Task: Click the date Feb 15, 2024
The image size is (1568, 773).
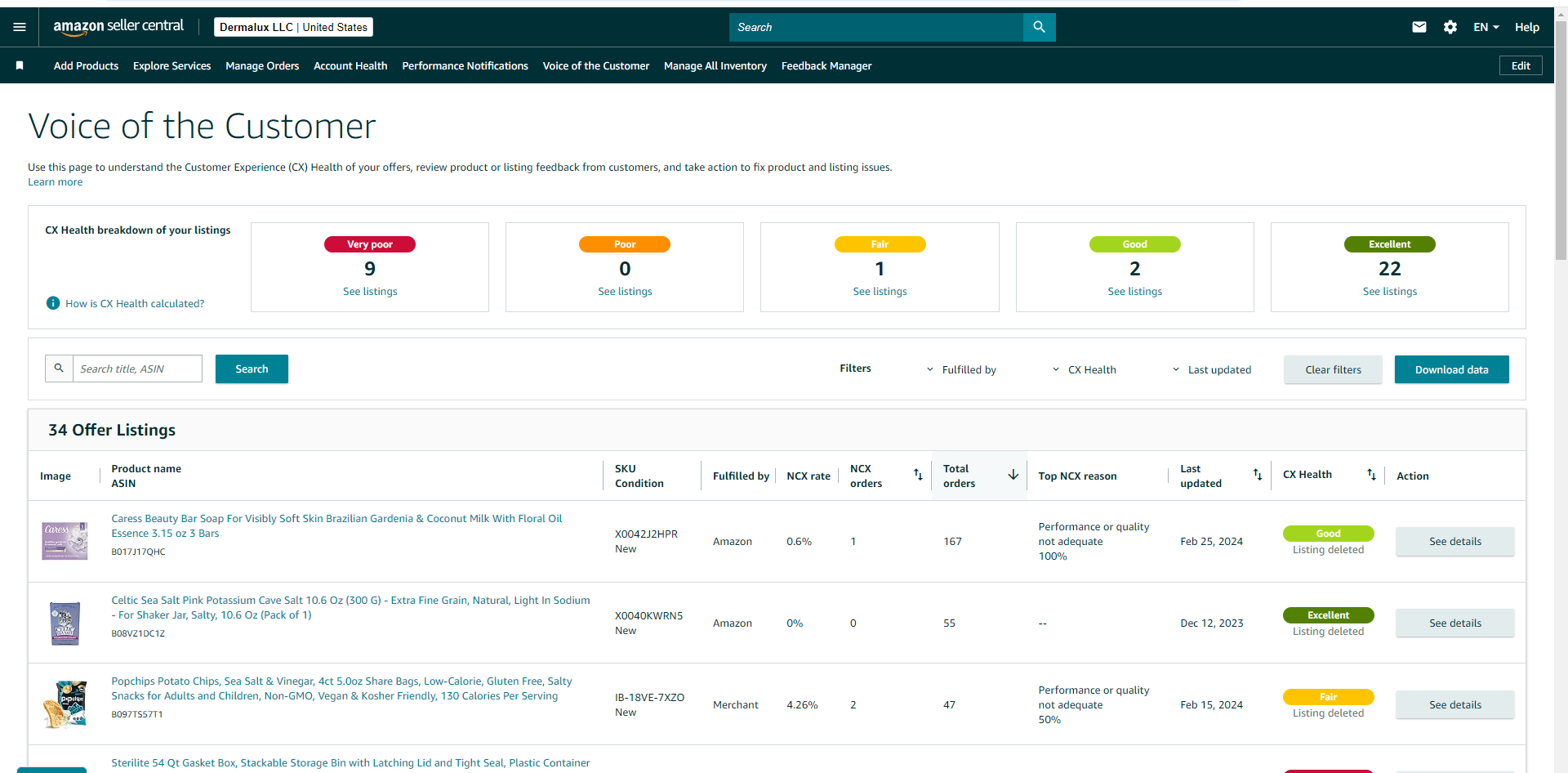Action: [x=1211, y=704]
